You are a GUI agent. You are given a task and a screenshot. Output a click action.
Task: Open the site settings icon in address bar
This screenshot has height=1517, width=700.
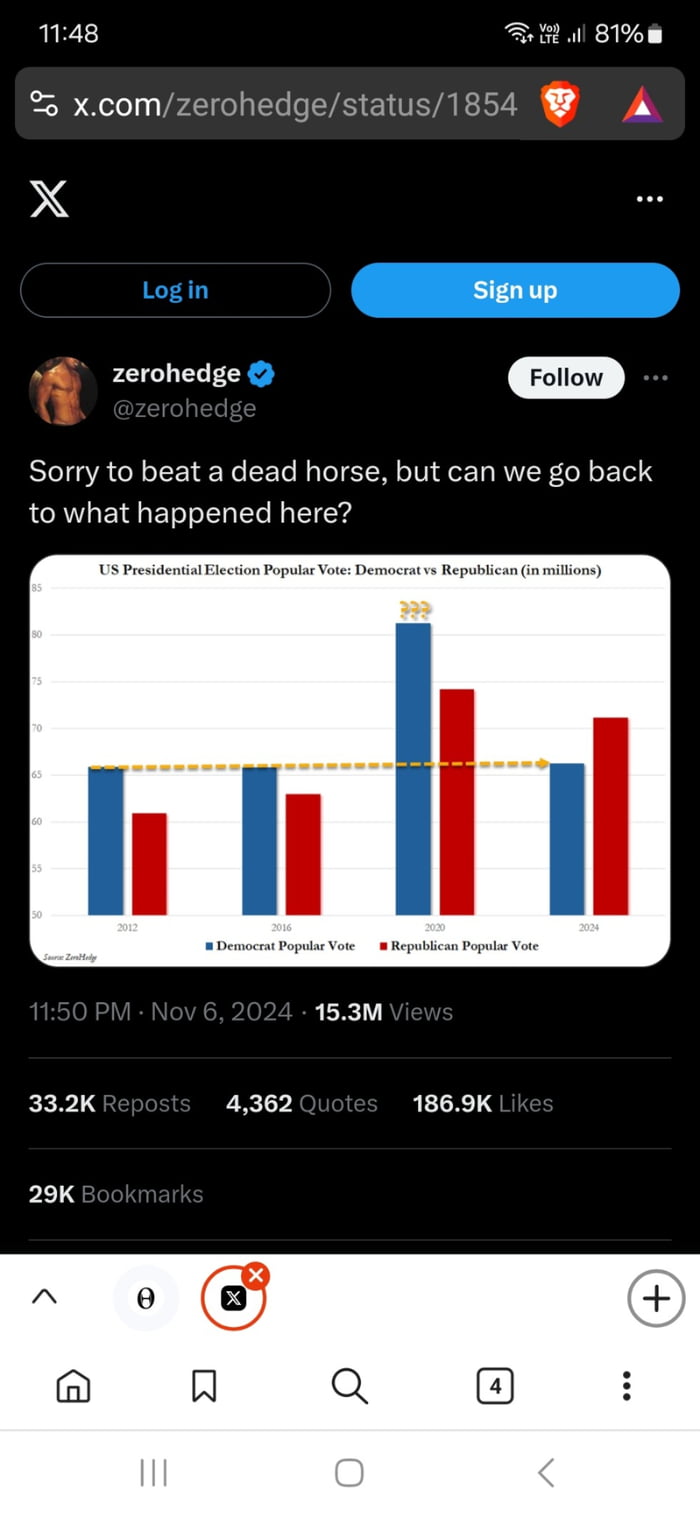pyautogui.click(x=44, y=104)
